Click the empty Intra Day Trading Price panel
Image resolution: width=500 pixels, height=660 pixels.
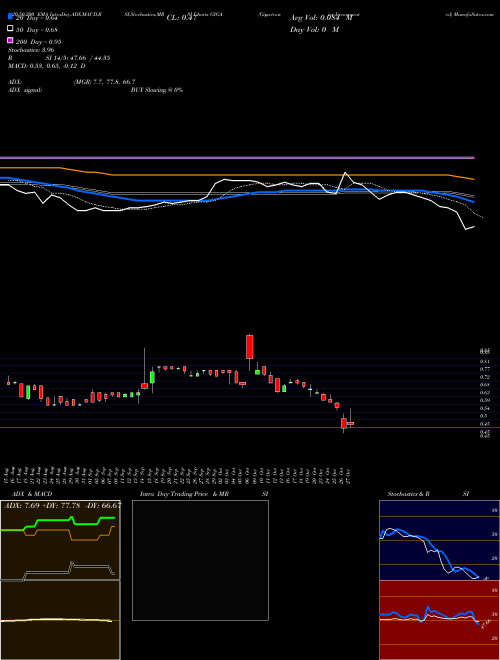[200, 560]
